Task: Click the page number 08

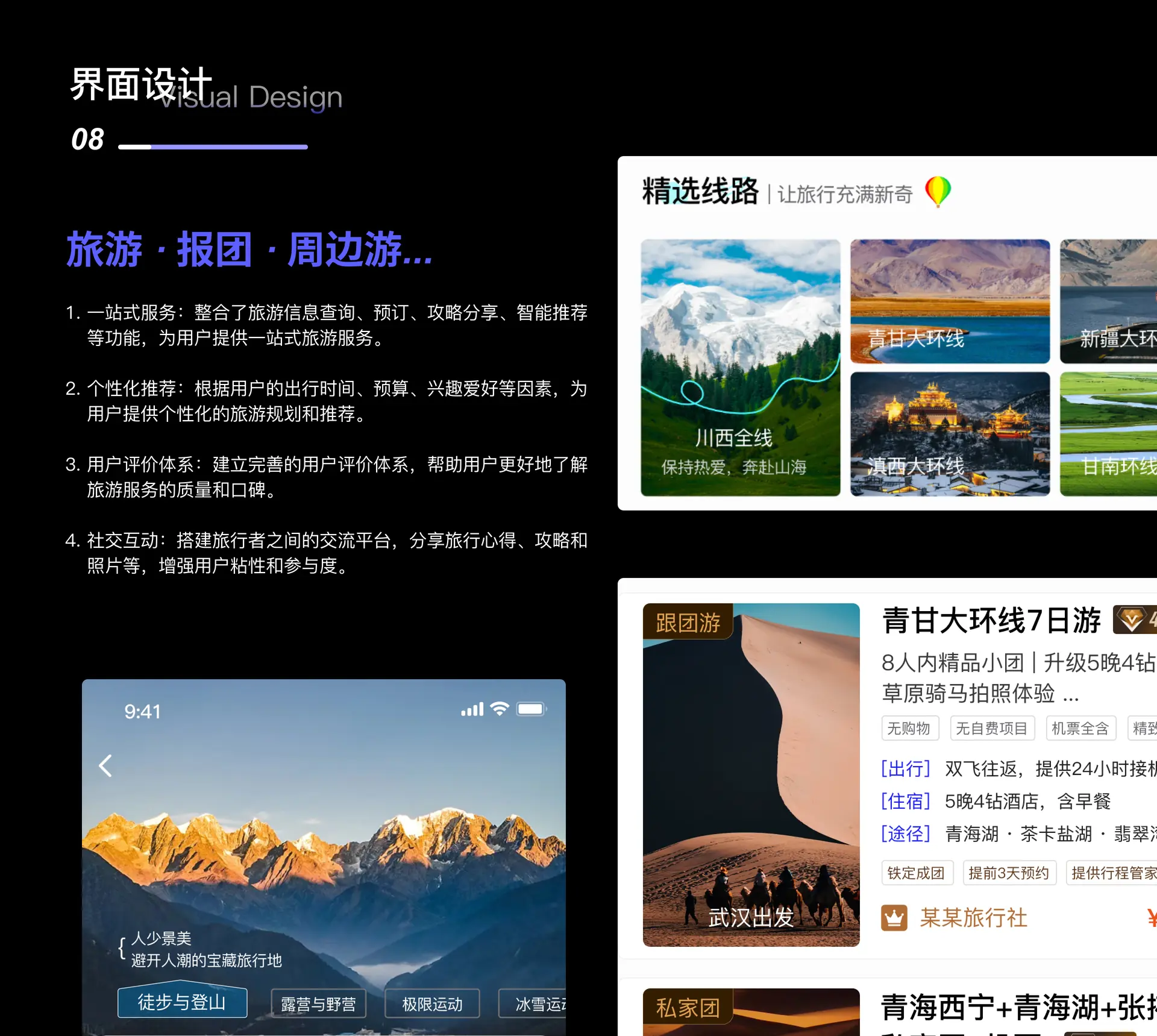Action: [87, 139]
